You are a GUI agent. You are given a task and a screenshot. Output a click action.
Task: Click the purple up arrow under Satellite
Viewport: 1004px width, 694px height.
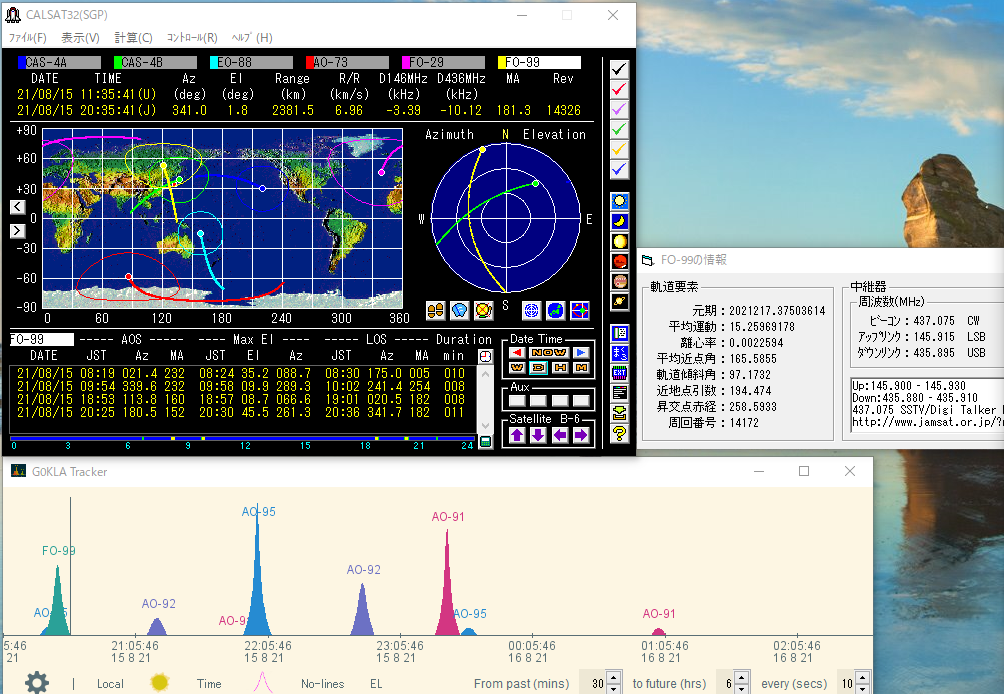517,435
